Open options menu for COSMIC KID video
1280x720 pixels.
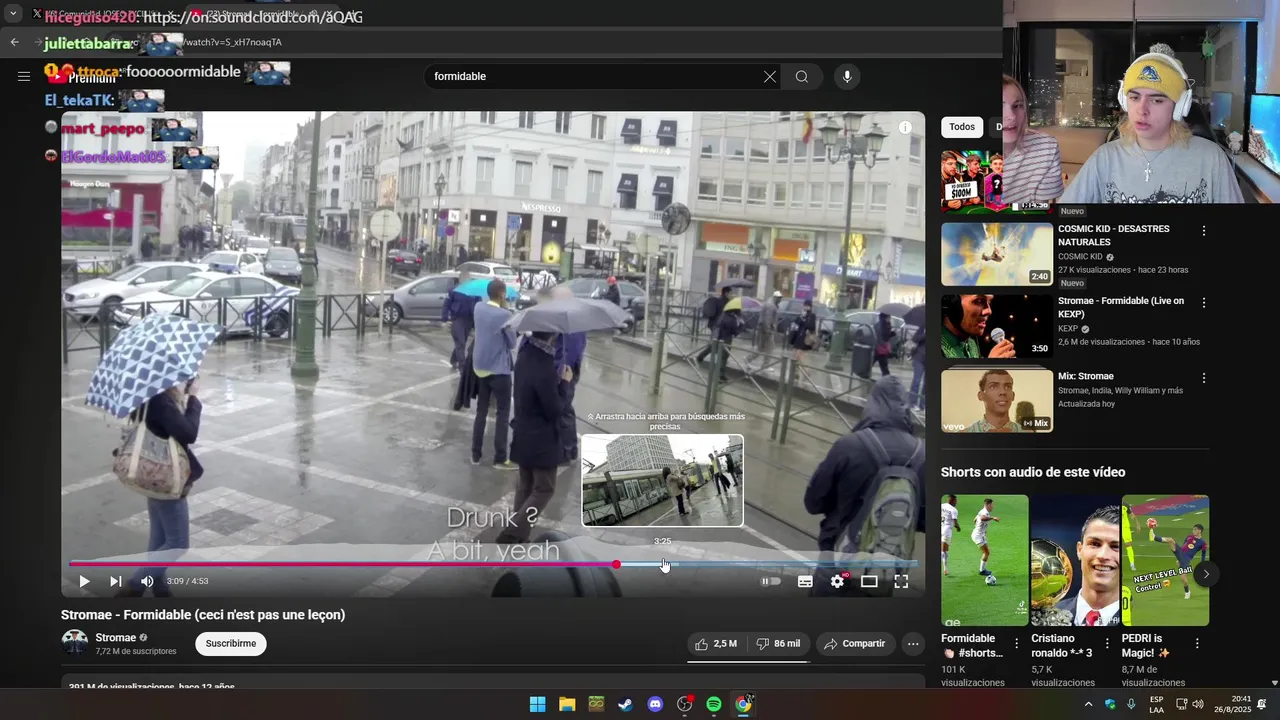(x=1204, y=231)
